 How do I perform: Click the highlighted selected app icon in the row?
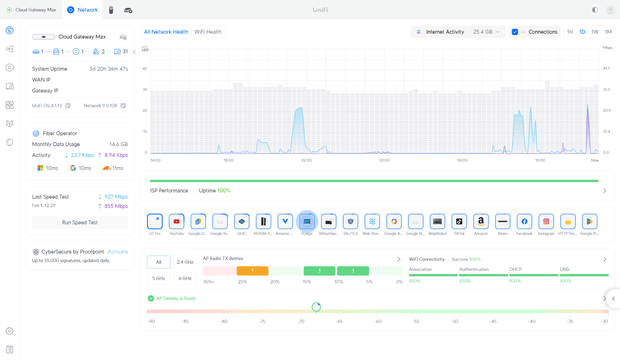pos(307,222)
